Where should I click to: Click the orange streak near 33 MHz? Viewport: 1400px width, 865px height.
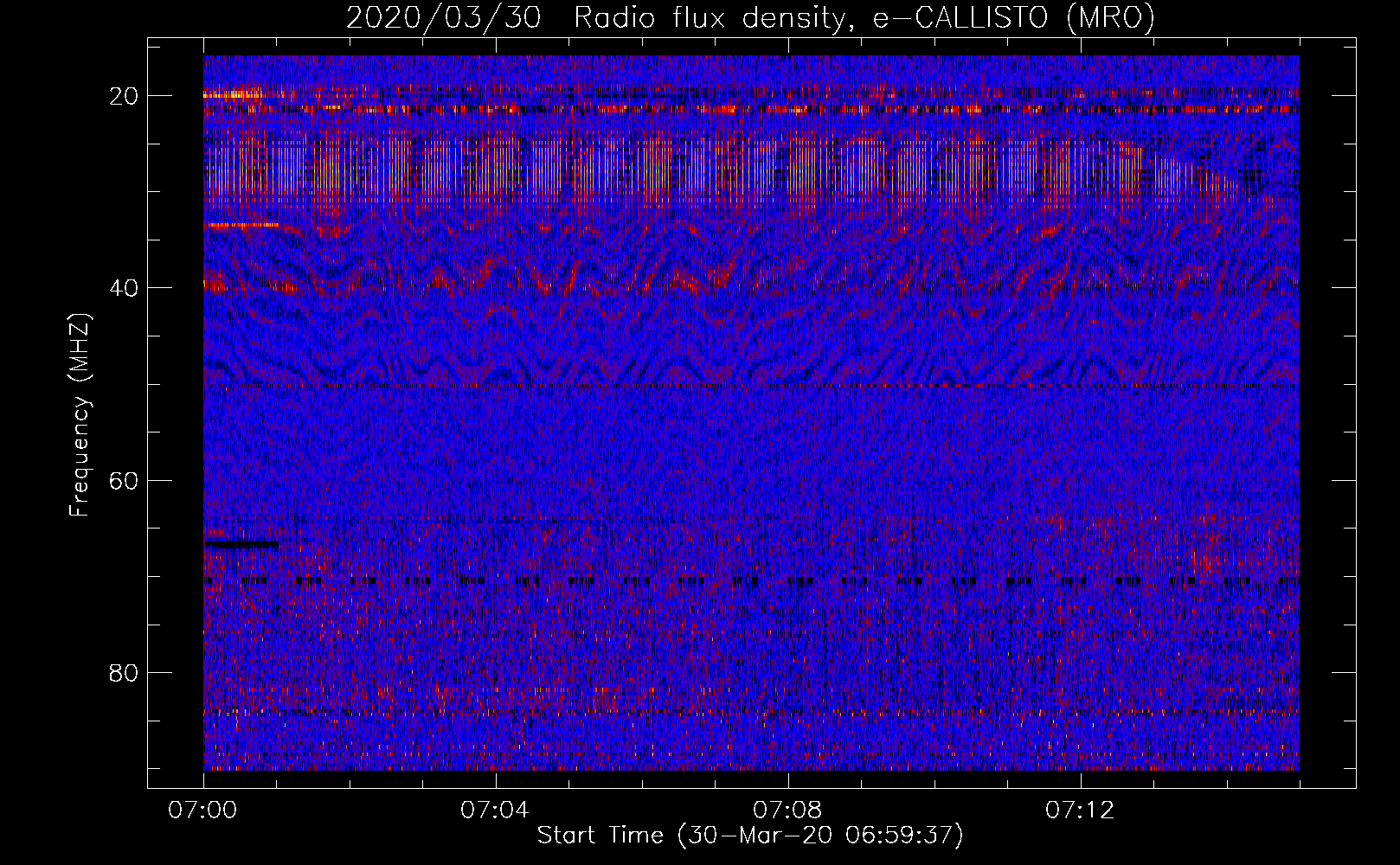(241, 225)
